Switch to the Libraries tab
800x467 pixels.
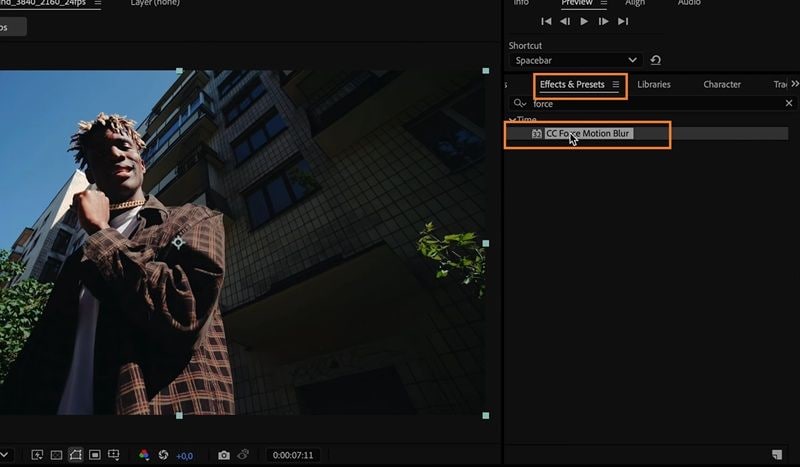(x=654, y=85)
